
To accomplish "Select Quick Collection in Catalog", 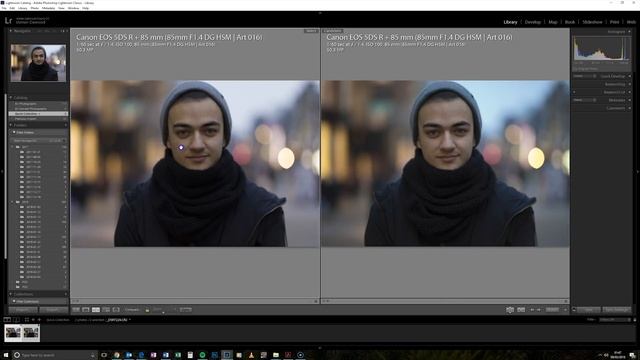I will click(38, 113).
